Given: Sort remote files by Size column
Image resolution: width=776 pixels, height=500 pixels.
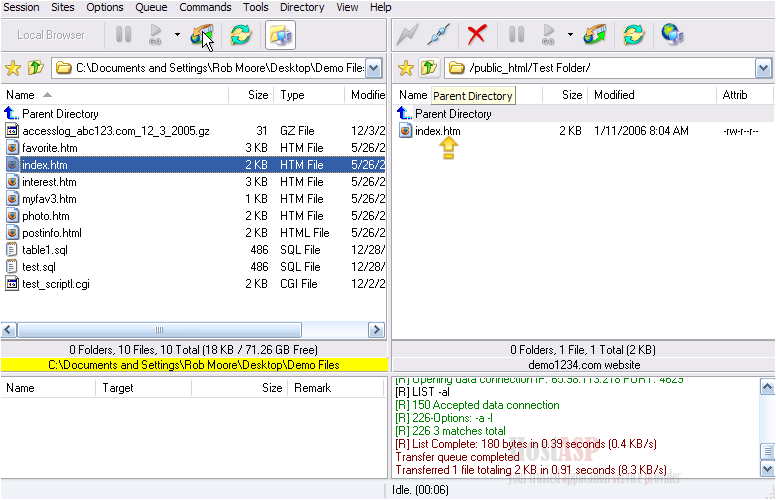Looking at the screenshot, I should tap(565, 95).
